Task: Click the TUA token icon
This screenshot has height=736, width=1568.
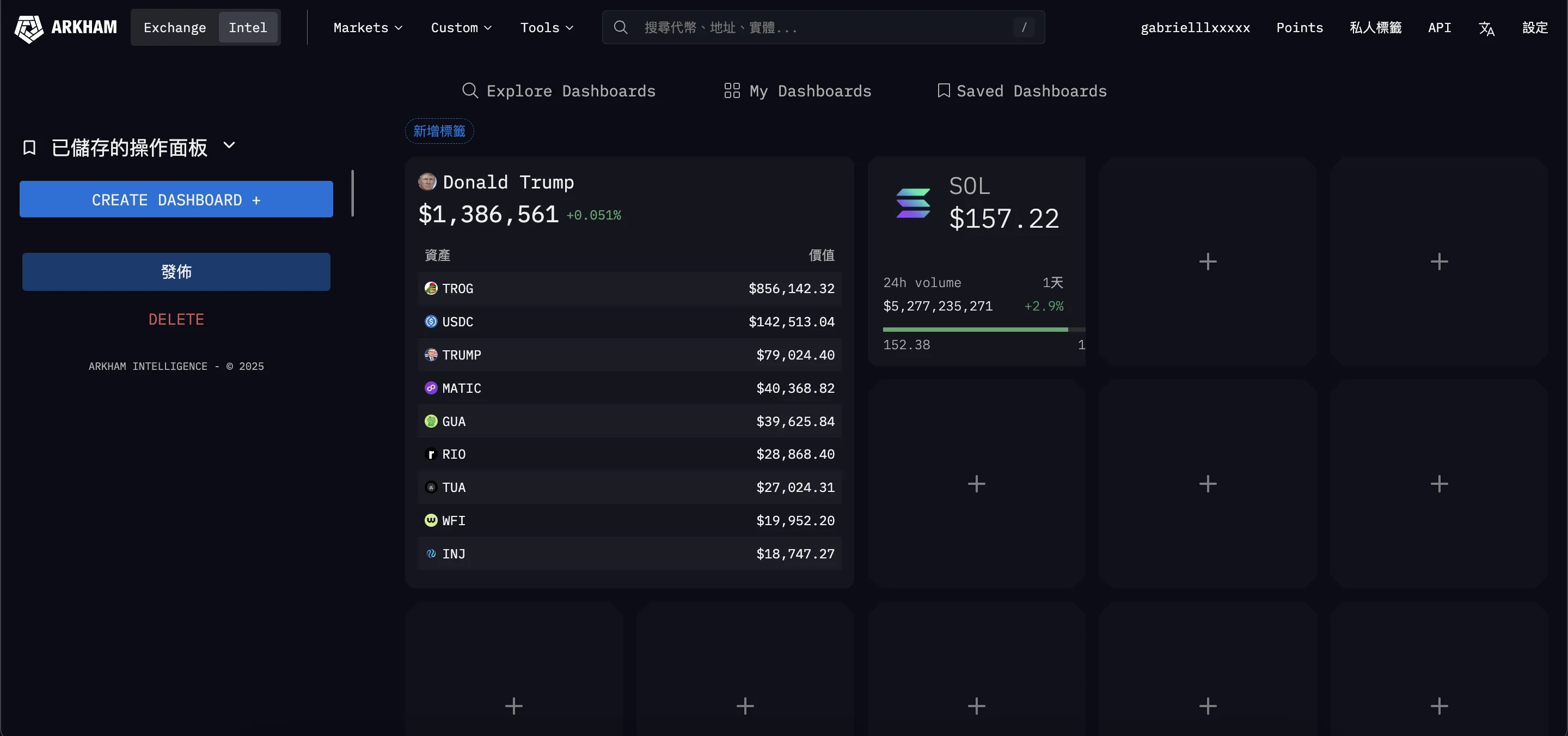Action: click(431, 488)
